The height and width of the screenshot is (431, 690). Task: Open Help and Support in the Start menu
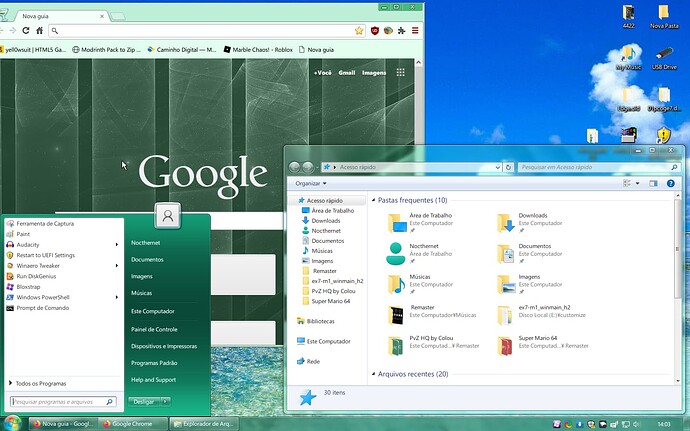pos(153,379)
